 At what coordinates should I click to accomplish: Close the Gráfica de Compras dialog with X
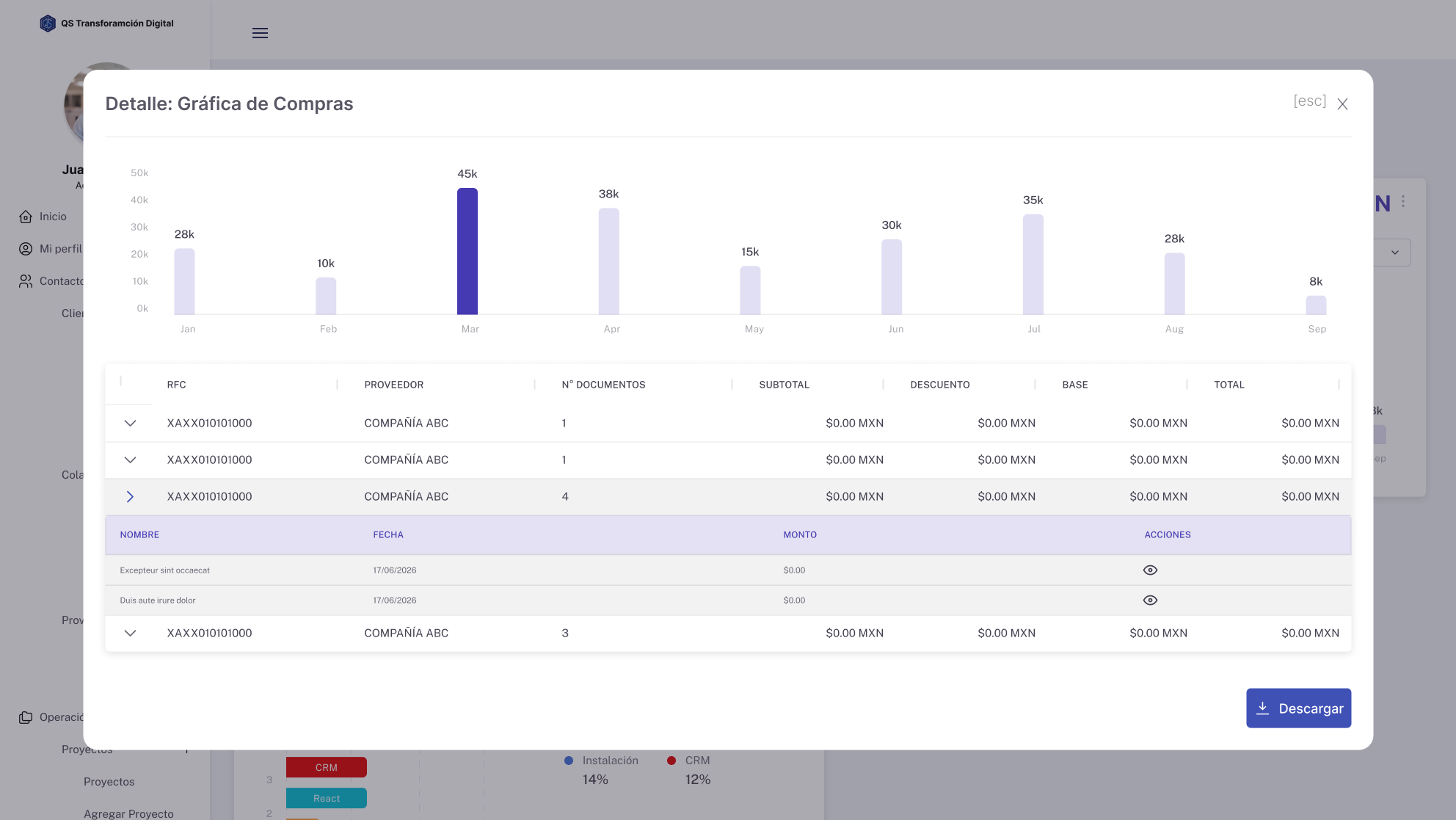pyautogui.click(x=1342, y=104)
